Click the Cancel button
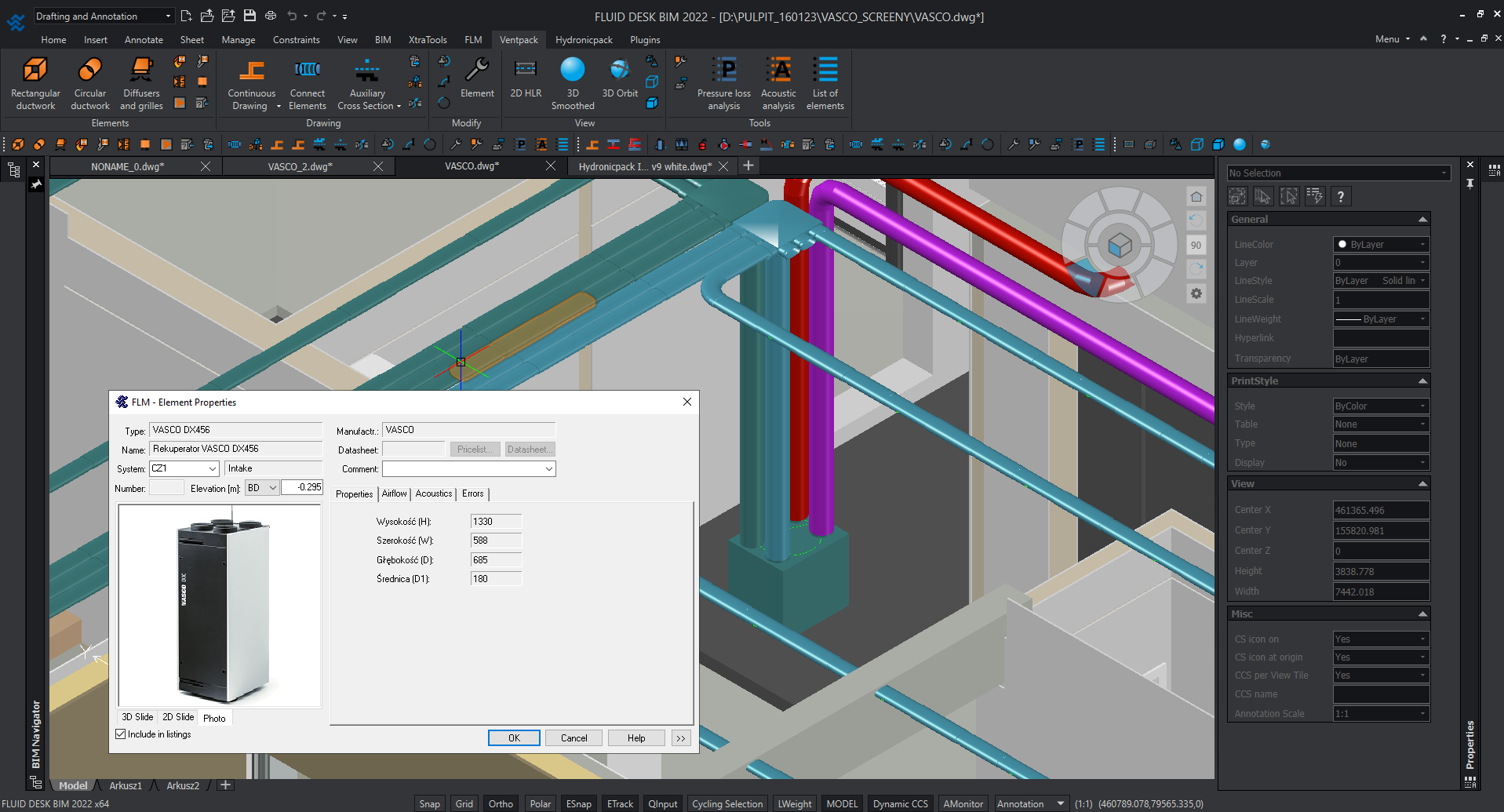This screenshot has width=1504, height=812. click(574, 738)
